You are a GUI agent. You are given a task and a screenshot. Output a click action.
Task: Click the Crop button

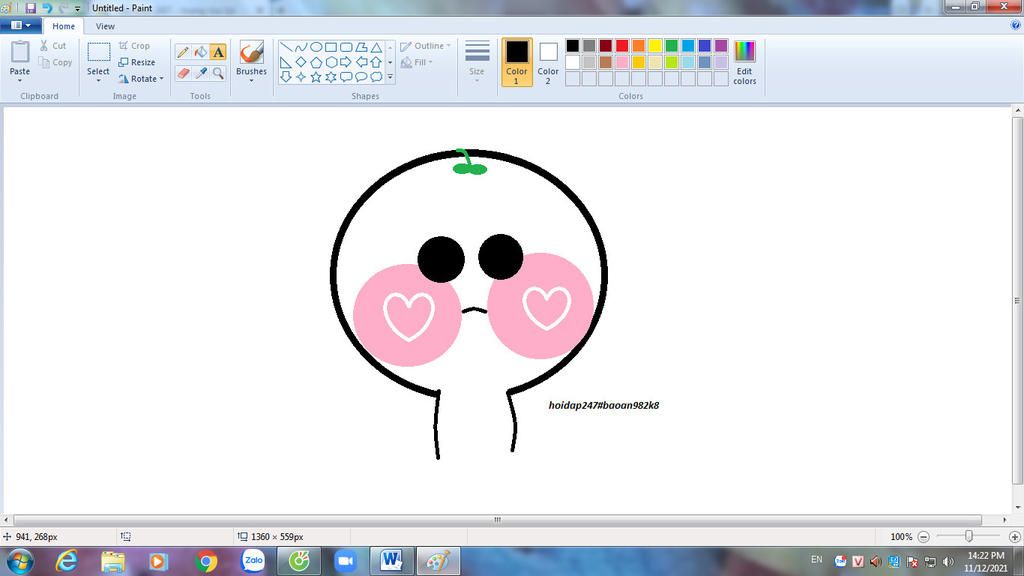[135, 46]
